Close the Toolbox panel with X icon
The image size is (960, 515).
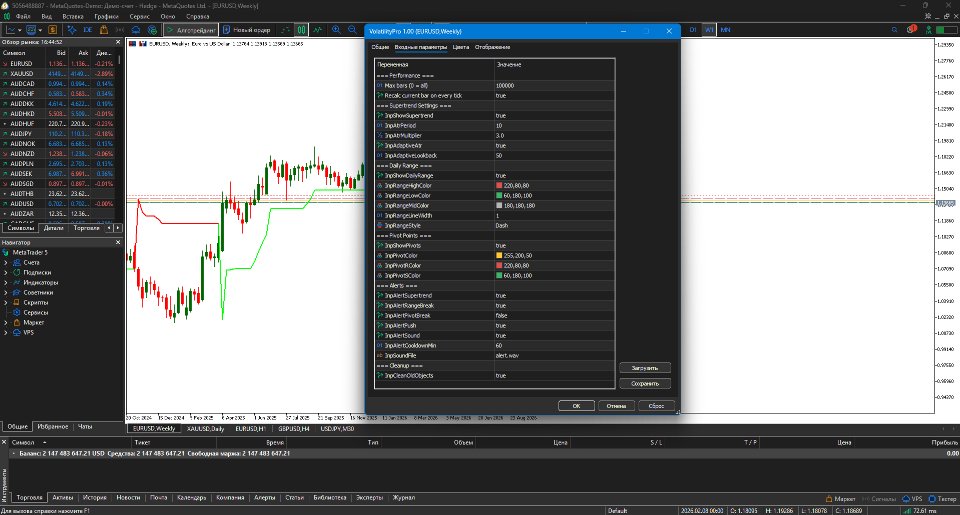pyautogui.click(x=4, y=442)
